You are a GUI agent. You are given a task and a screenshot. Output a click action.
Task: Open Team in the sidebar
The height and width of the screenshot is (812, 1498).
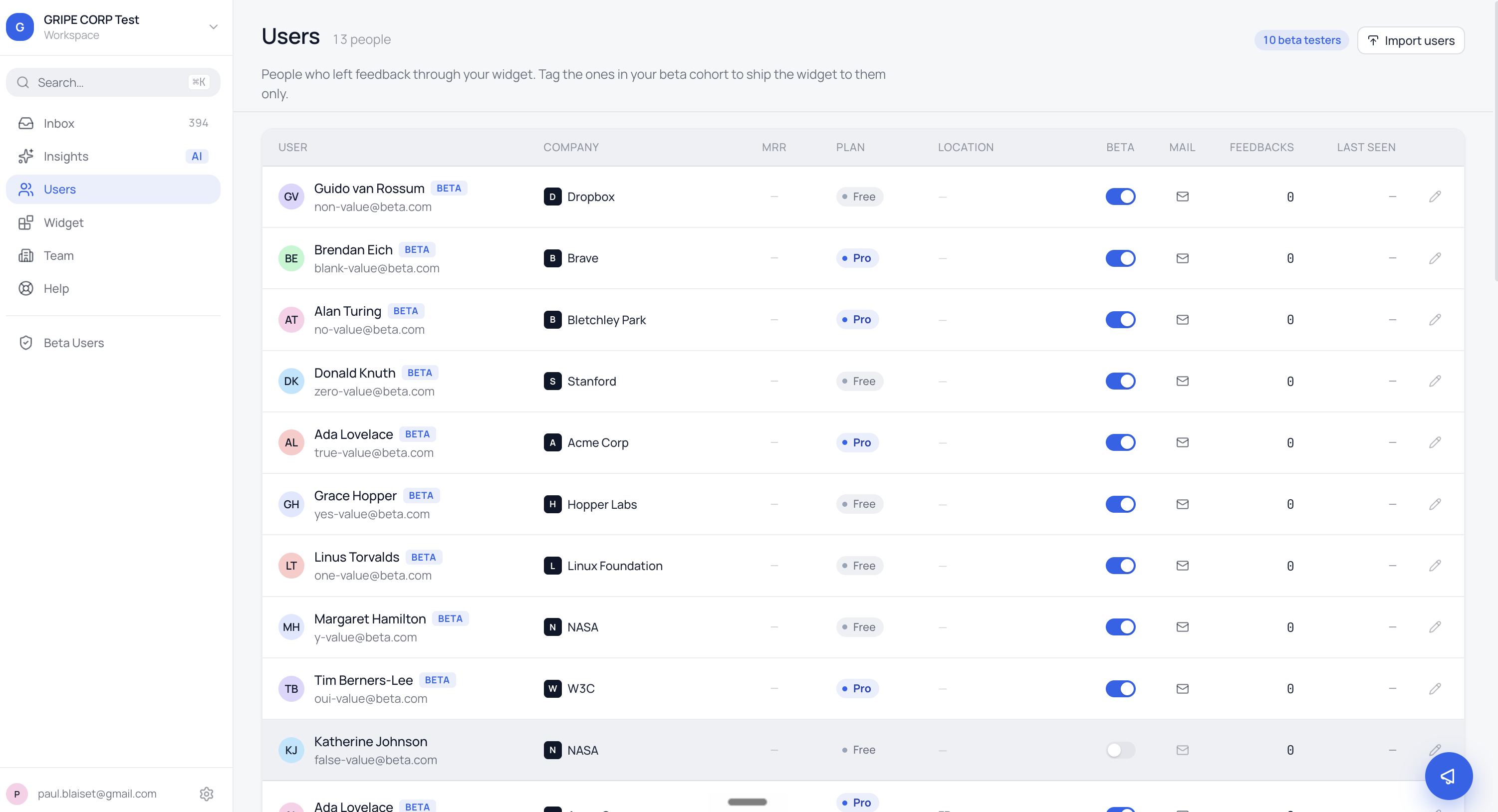pos(113,256)
